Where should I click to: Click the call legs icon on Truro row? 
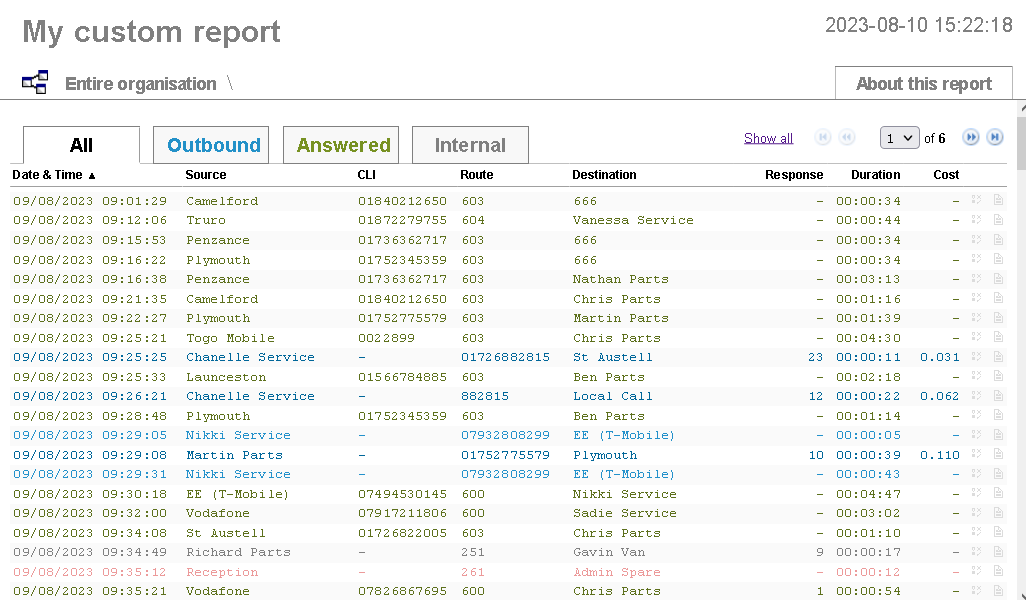[977, 220]
